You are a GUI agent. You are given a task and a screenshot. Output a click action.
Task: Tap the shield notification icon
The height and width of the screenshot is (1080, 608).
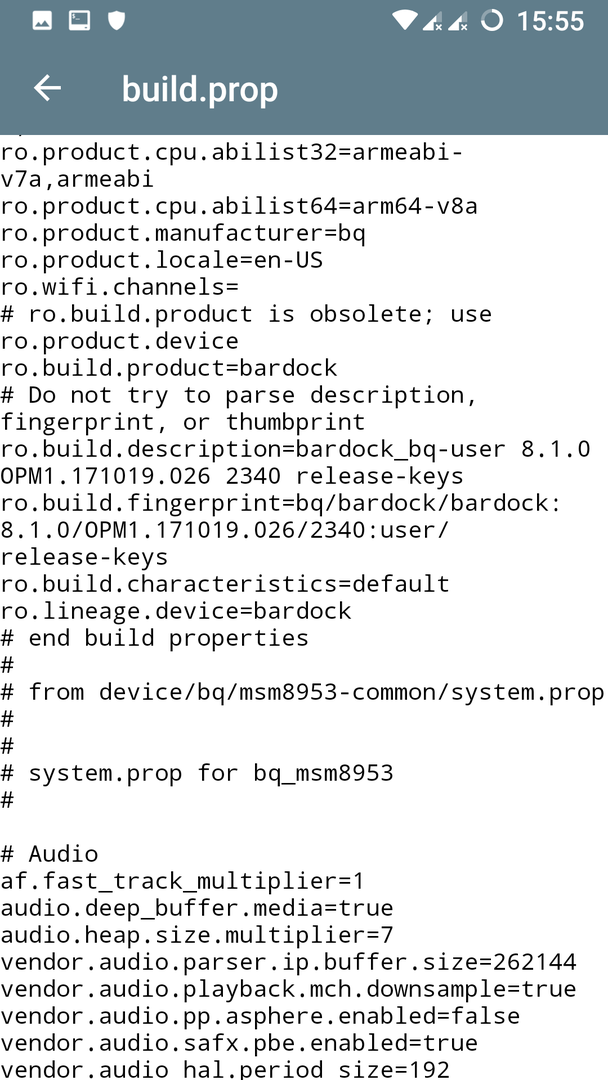[x=117, y=21]
